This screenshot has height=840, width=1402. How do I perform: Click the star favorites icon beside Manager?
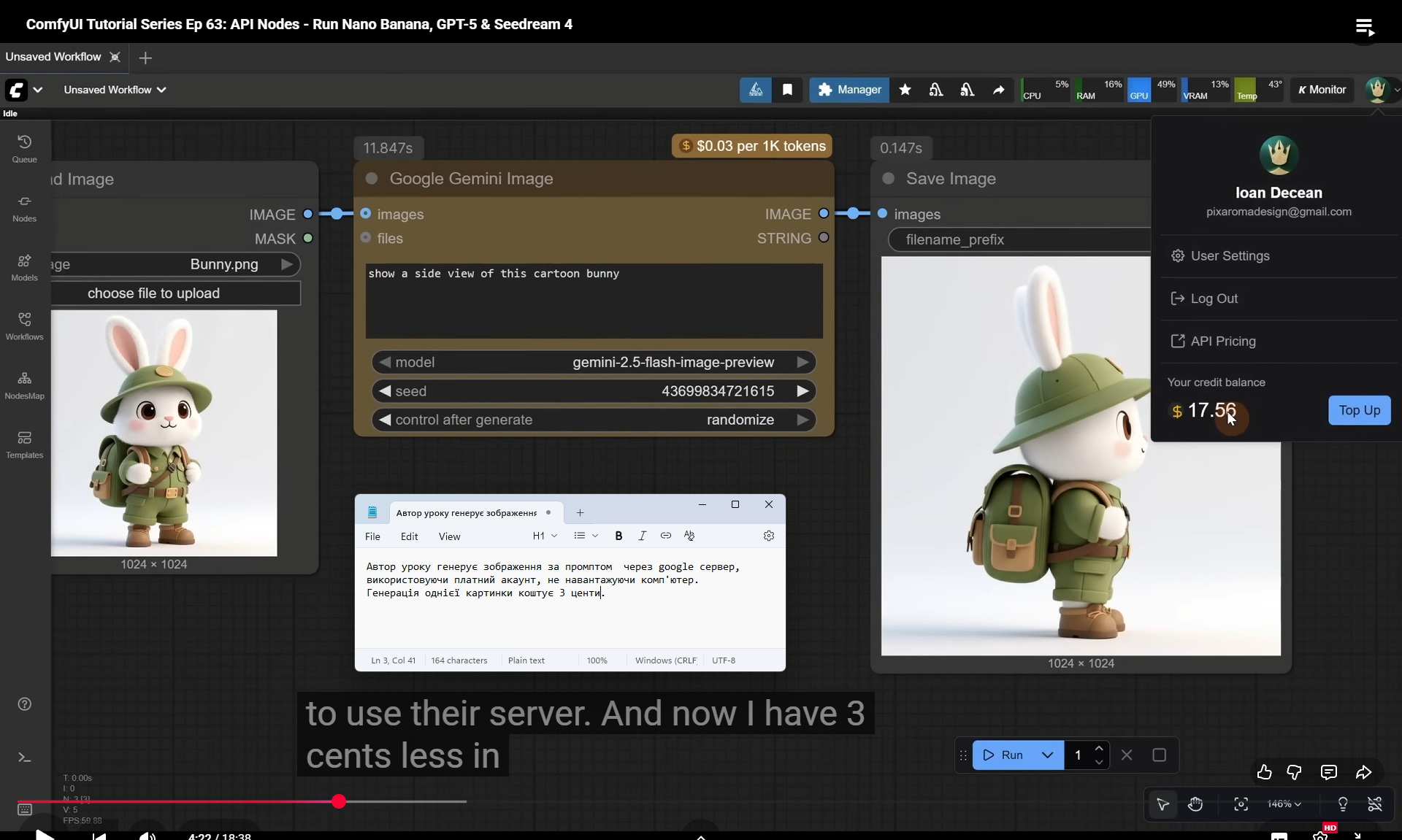[905, 90]
